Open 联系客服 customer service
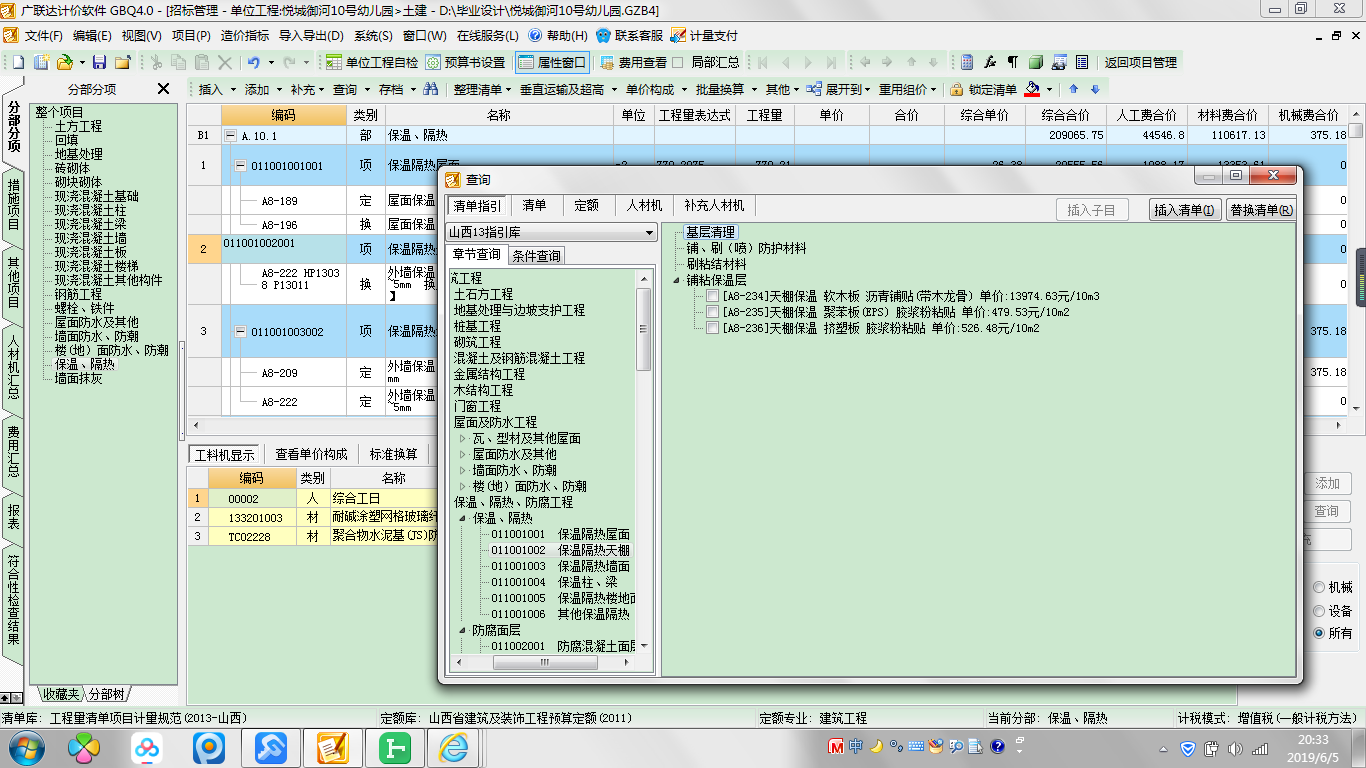This screenshot has width=1366, height=768. click(x=629, y=35)
